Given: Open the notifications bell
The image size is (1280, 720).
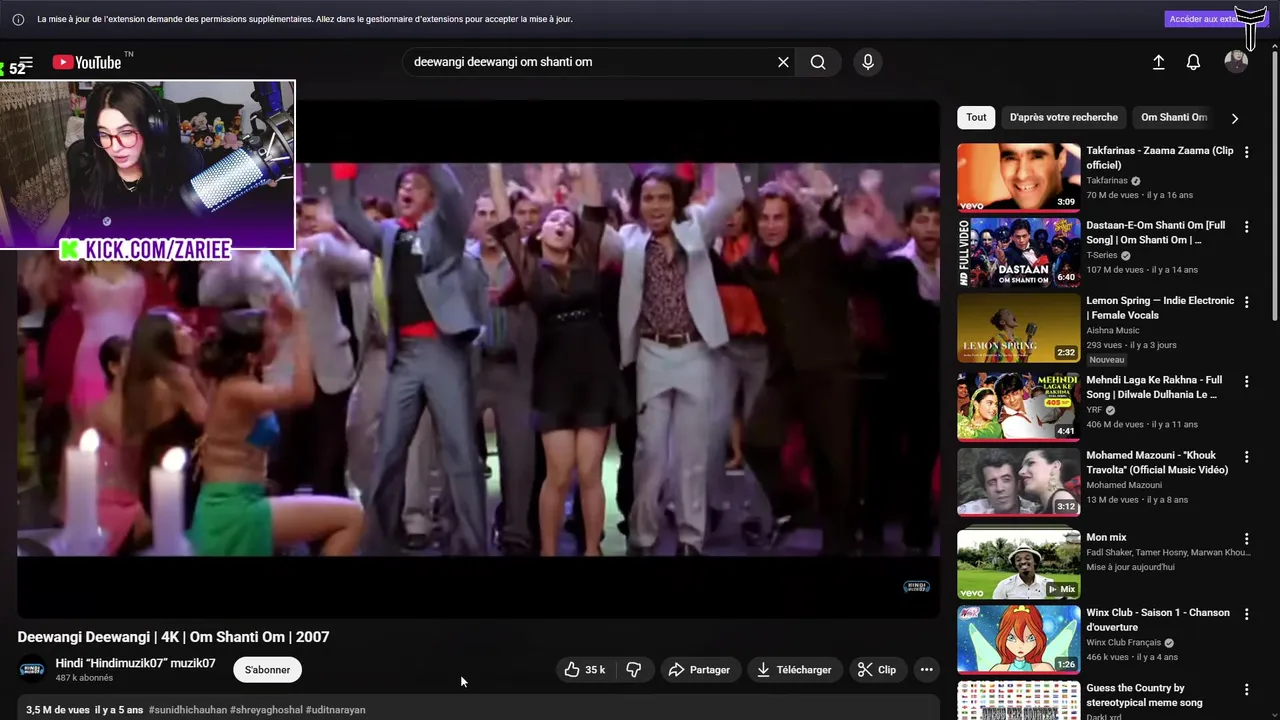Looking at the screenshot, I should [x=1193, y=62].
